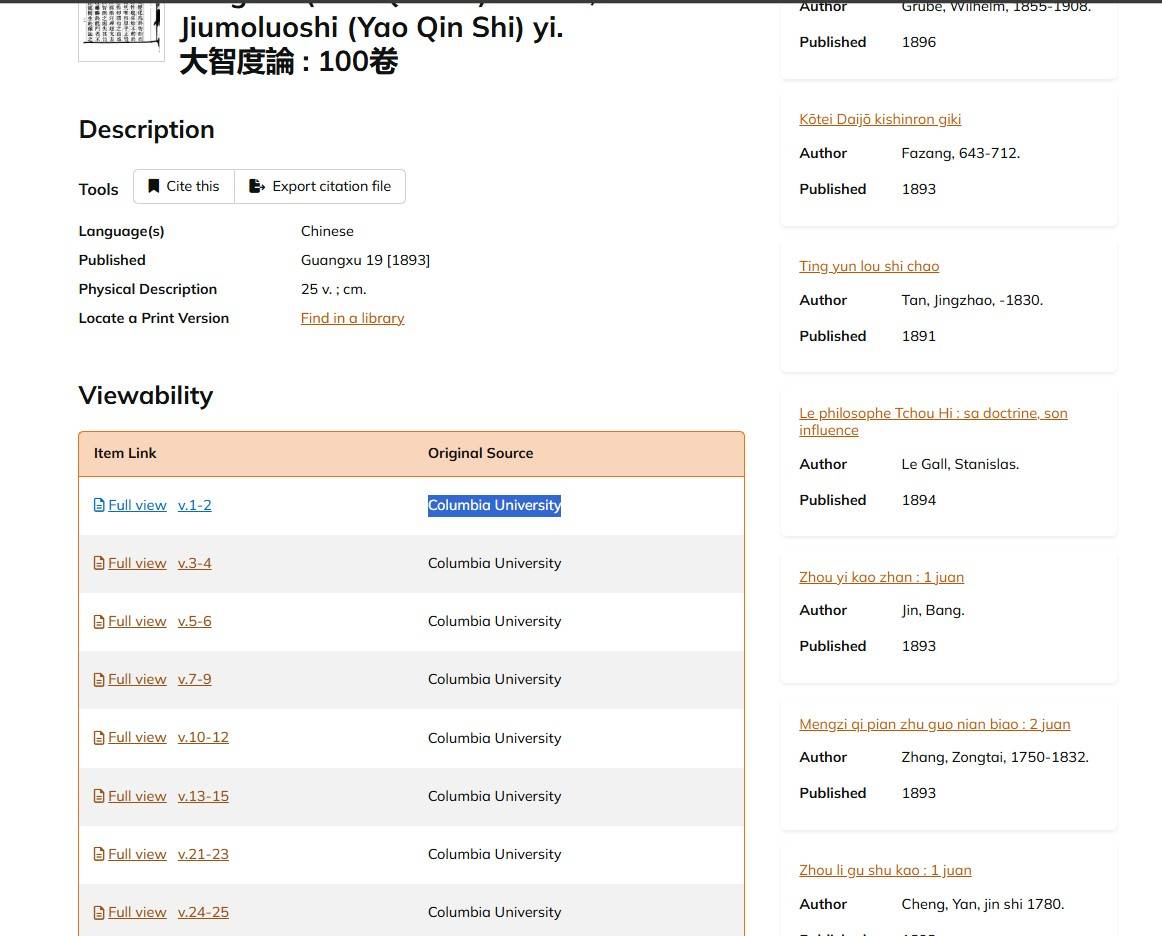Open the v.24-25 volume link
The height and width of the screenshot is (936, 1162).
click(203, 912)
